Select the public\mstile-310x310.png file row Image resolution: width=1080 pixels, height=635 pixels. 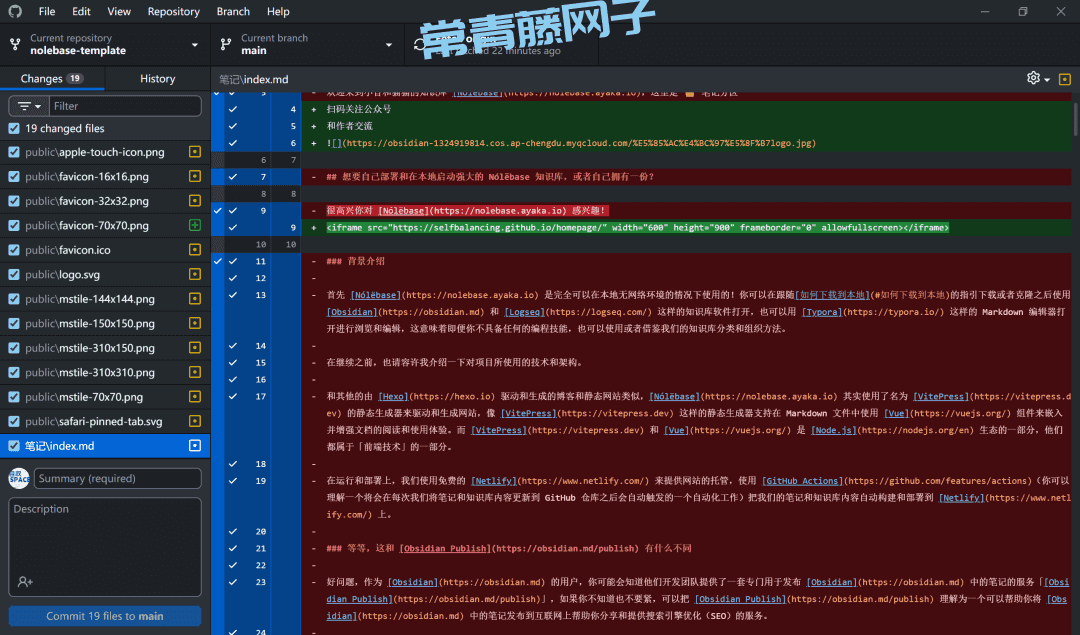[105, 372]
